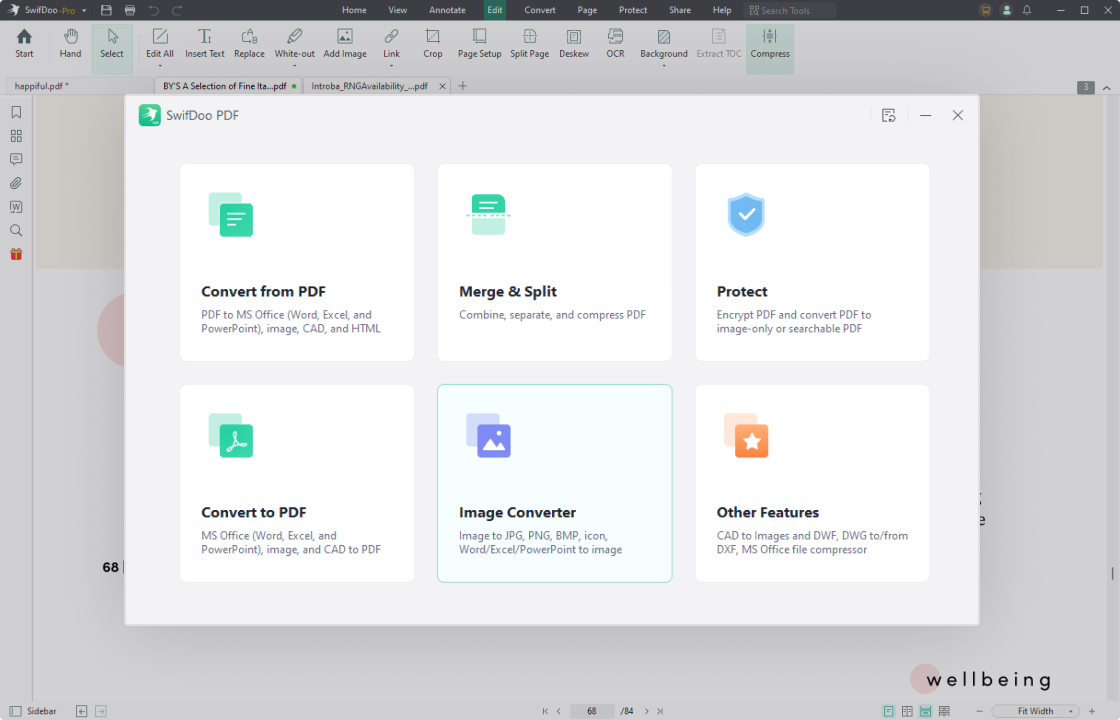Expand the SwifDoo-Pro application menu arrow

[x=84, y=11]
